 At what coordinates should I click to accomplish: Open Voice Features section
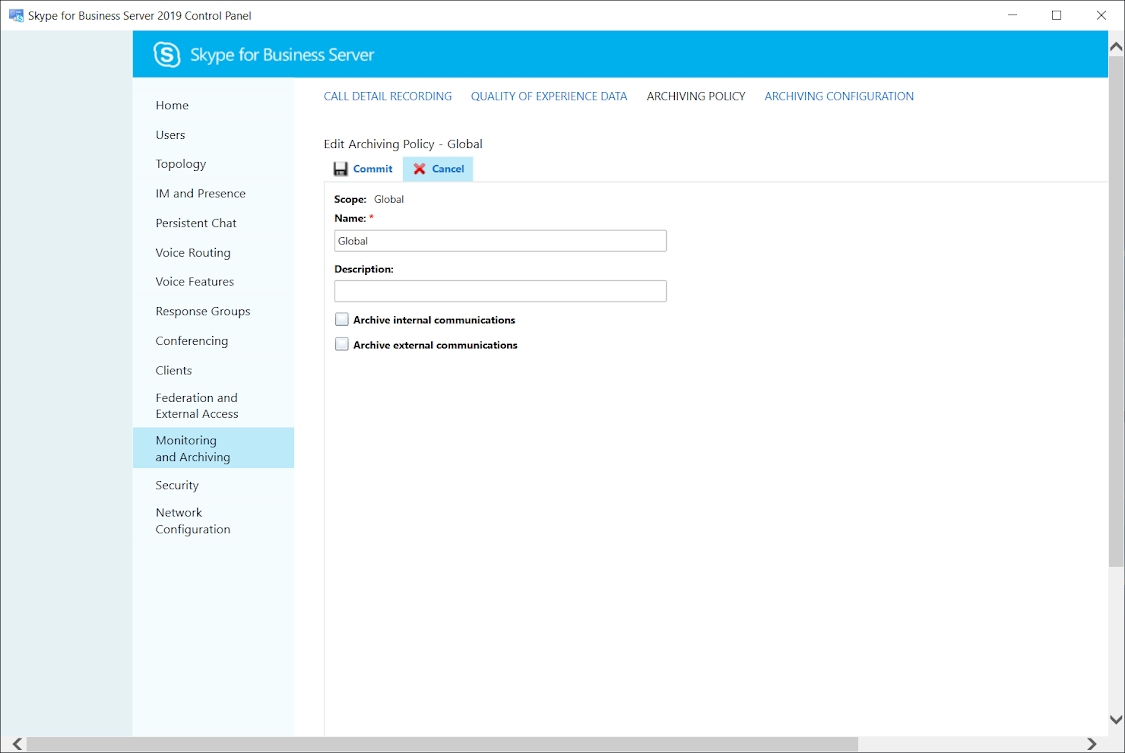click(x=194, y=282)
